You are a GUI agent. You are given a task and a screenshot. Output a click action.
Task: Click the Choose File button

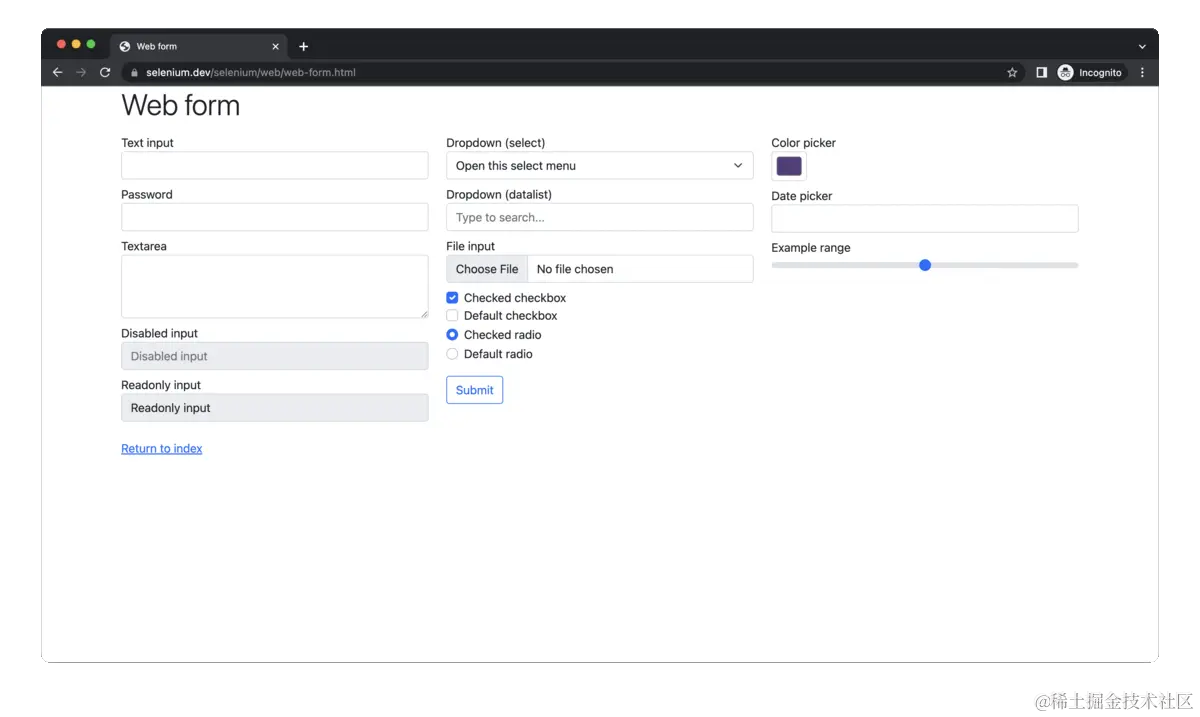[487, 269]
